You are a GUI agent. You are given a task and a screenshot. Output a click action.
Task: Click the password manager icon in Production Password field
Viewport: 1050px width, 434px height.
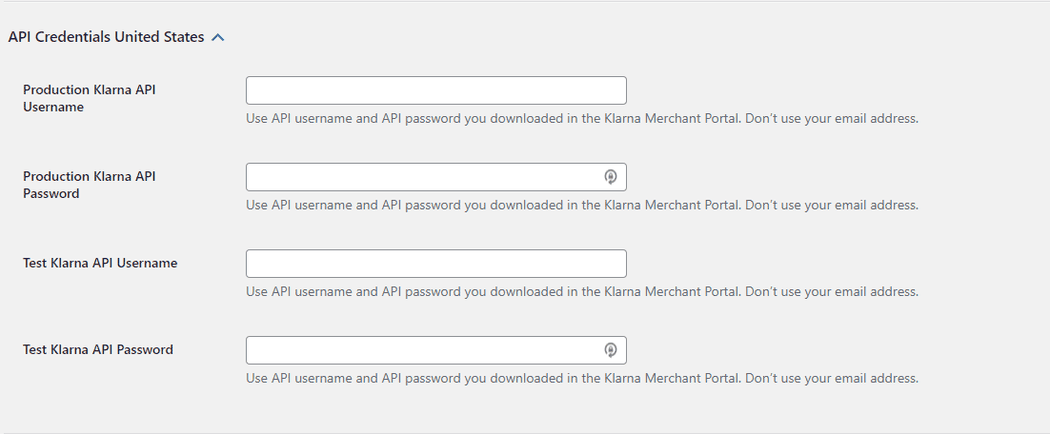click(611, 177)
